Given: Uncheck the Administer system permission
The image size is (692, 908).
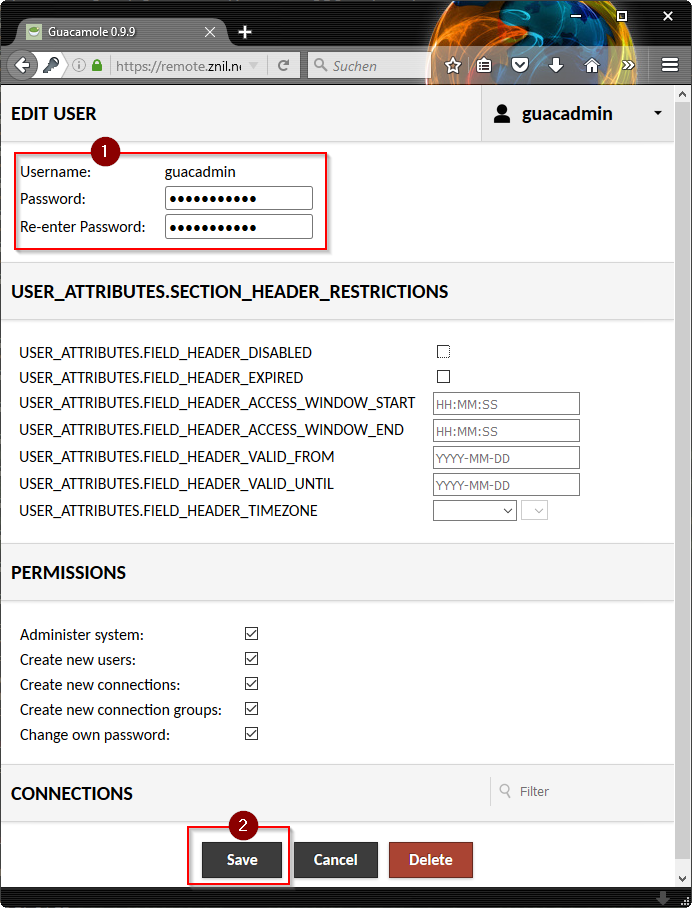Looking at the screenshot, I should point(252,634).
